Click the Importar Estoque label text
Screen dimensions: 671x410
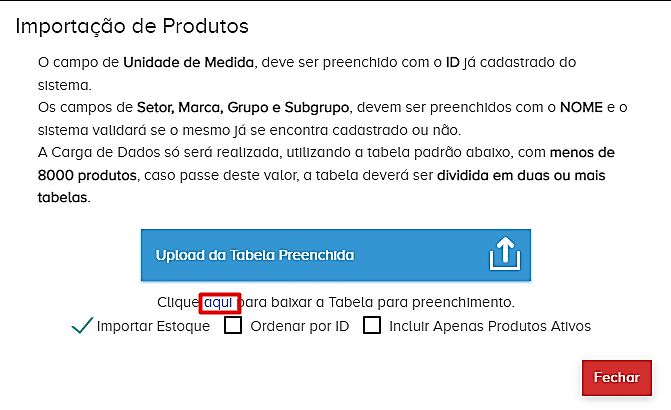click(153, 326)
